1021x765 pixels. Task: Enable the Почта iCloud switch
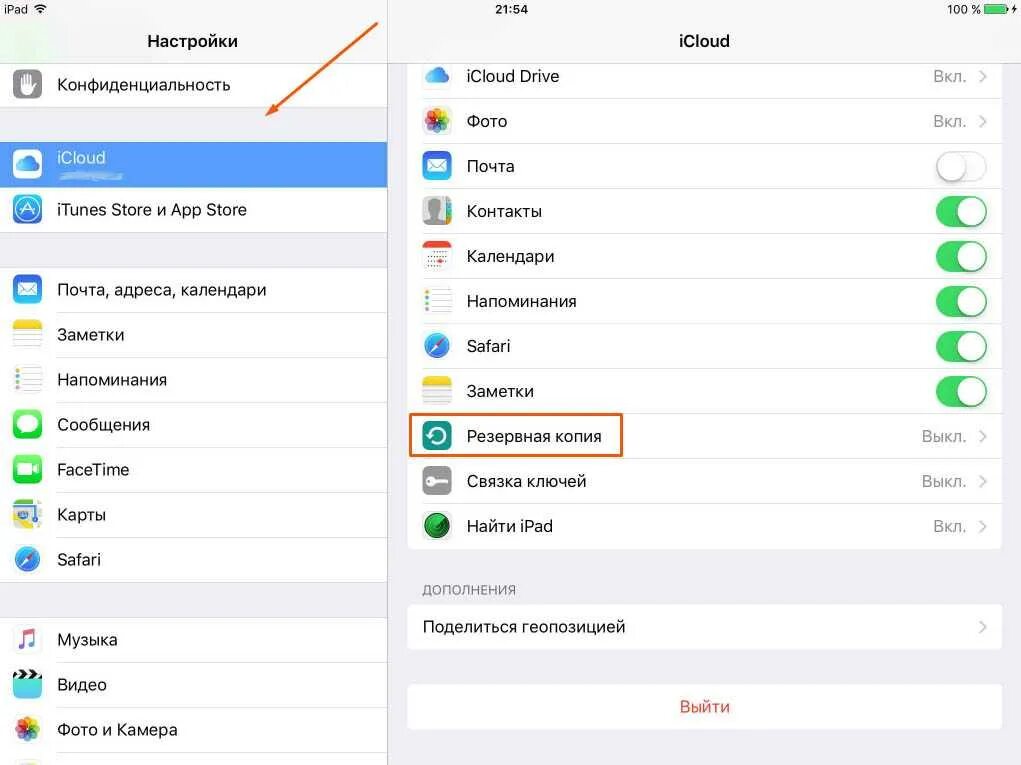961,166
